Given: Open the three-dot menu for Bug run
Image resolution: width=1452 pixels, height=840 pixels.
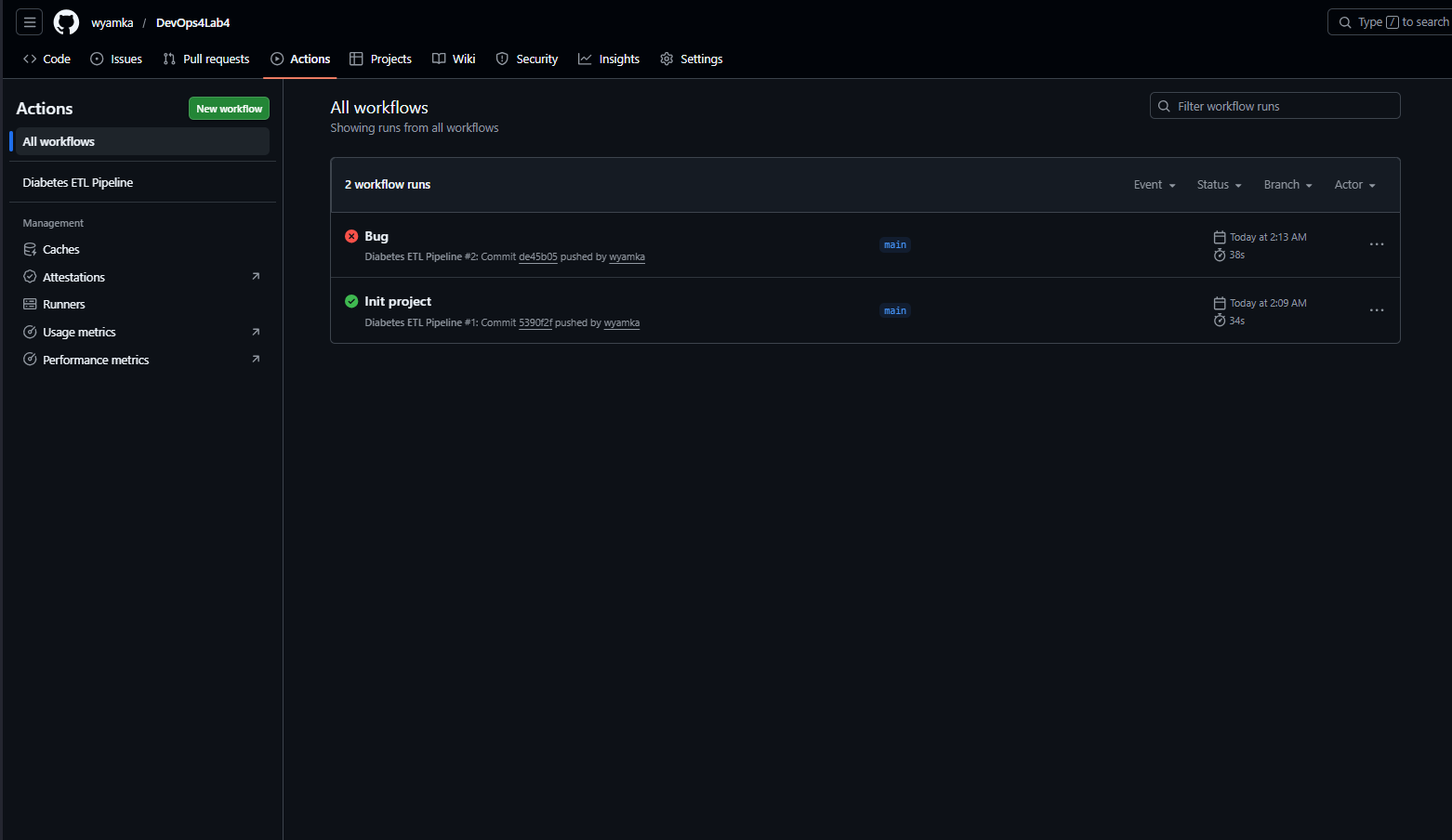Looking at the screenshot, I should (x=1377, y=244).
